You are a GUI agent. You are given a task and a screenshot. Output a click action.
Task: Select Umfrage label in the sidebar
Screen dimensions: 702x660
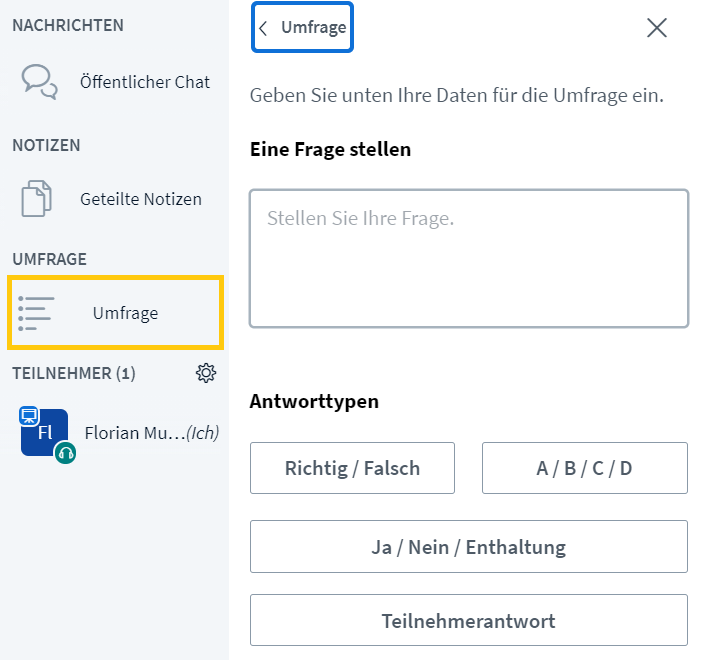125,313
